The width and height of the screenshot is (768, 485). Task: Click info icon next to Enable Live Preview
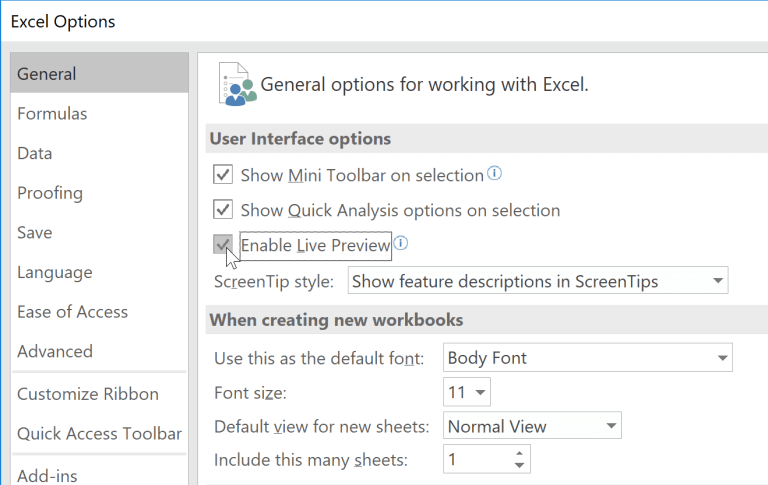point(401,243)
